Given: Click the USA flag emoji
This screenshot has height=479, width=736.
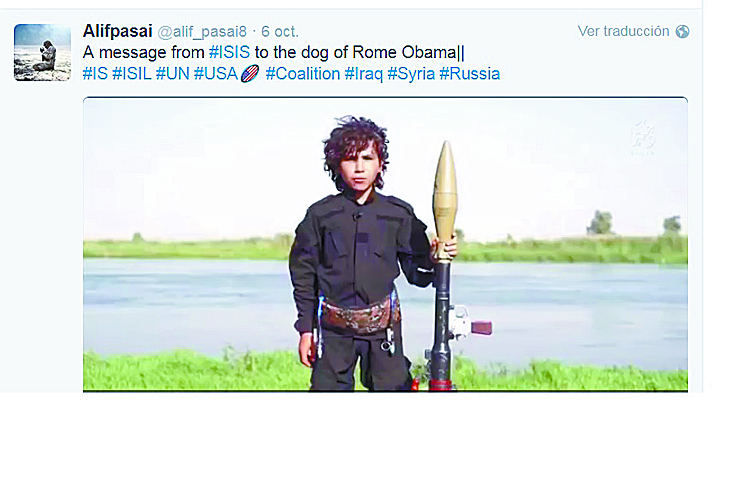Looking at the screenshot, I should coord(250,74).
